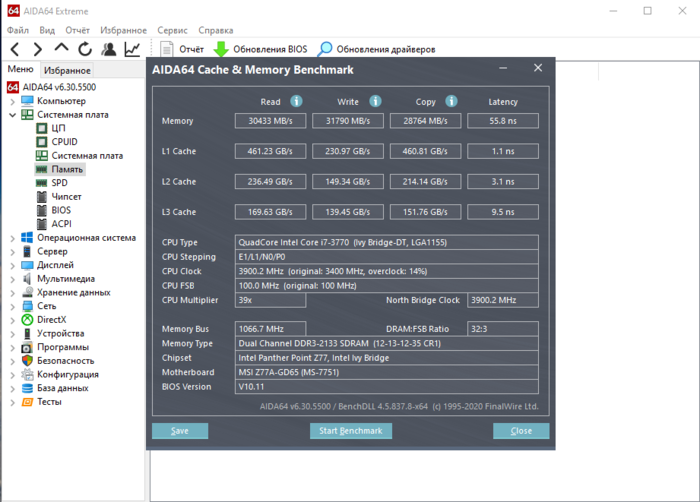Click Обновления BIOS label in toolbar
This screenshot has width=700, height=502.
coord(270,49)
